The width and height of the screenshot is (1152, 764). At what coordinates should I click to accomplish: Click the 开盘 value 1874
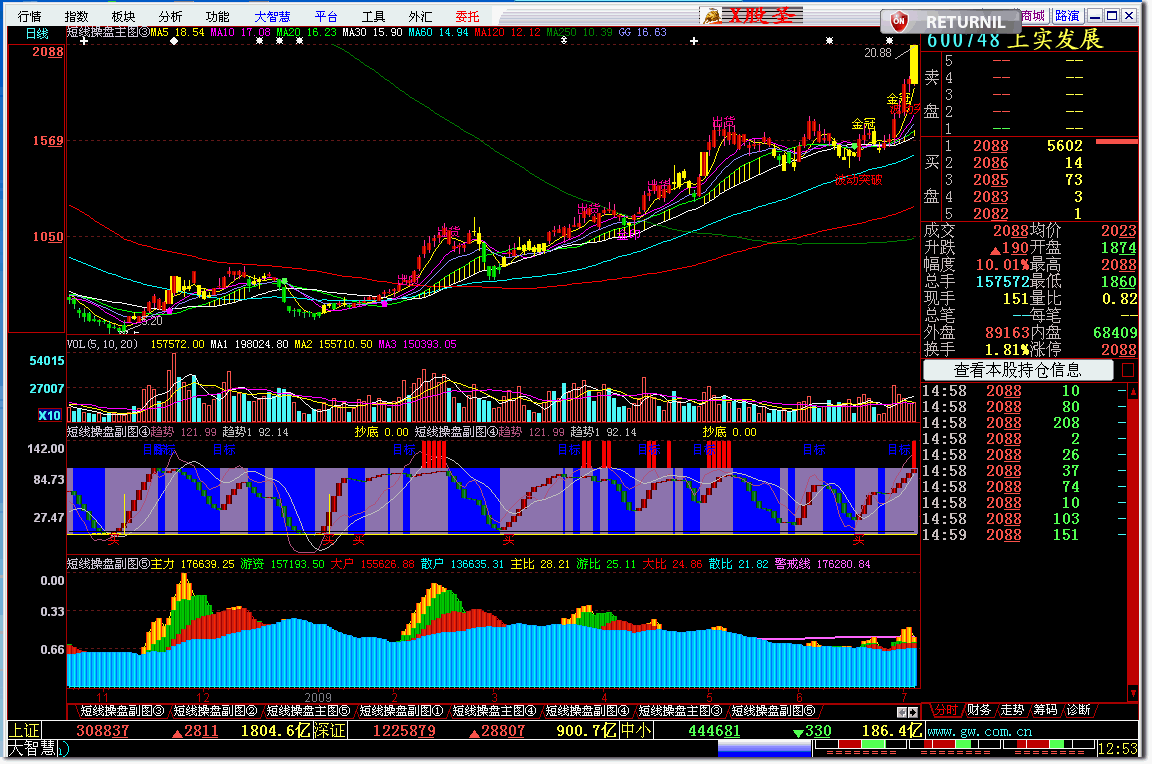(1118, 248)
